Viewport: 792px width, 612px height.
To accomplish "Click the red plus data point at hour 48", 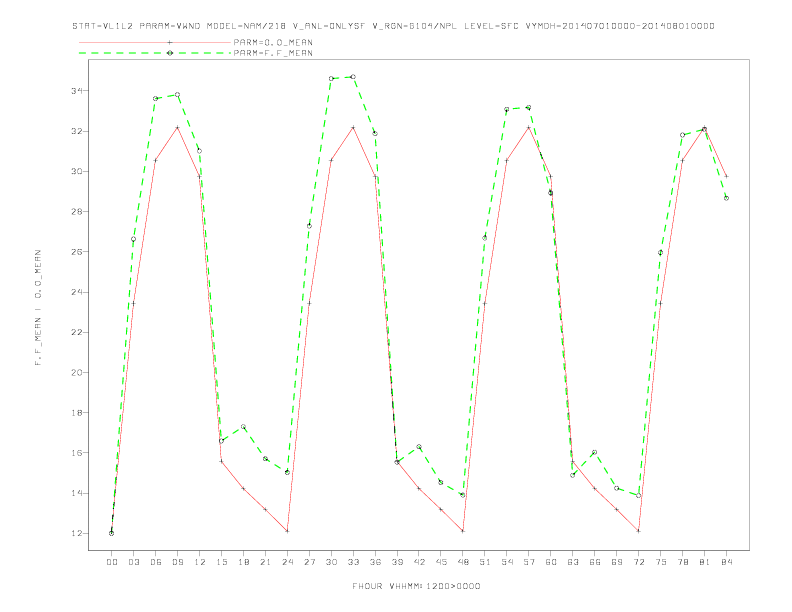I will (x=463, y=531).
